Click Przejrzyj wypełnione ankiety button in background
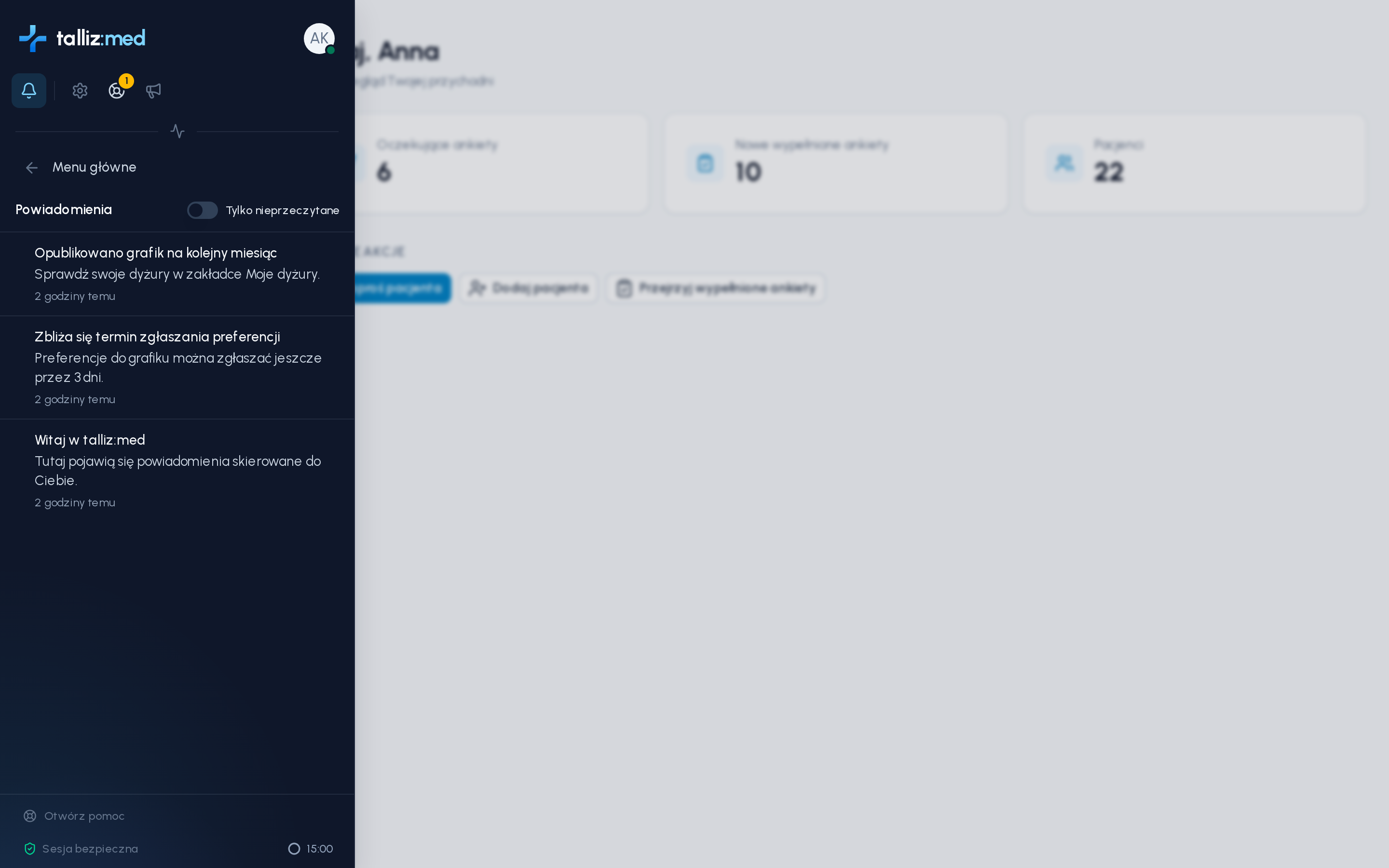This screenshot has width=1389, height=868. point(716,287)
